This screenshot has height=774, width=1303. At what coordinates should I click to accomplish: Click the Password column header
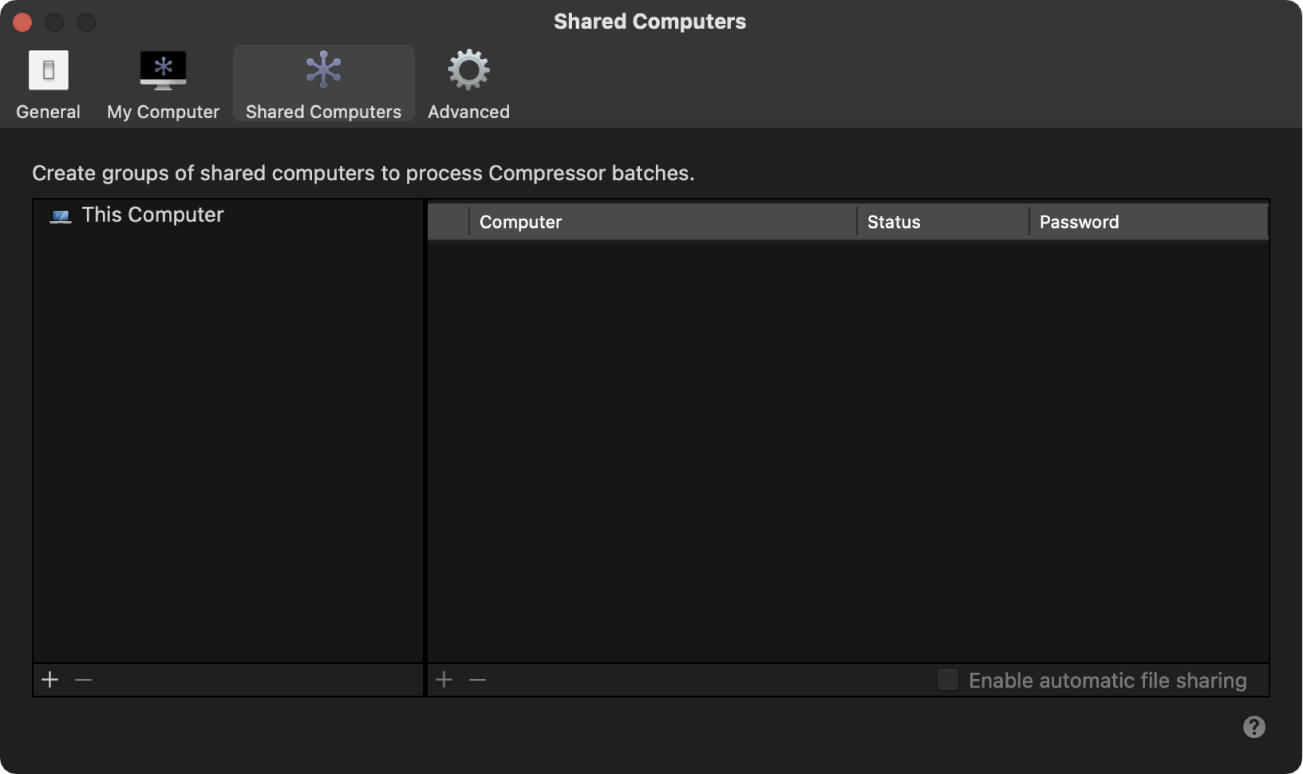pos(1079,221)
